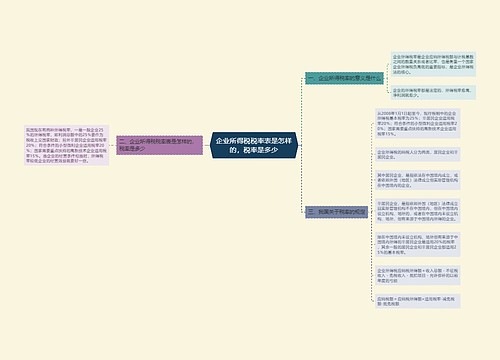
Task: Select the central topic 企业所得税税率表是怎样的
Action: (254, 145)
